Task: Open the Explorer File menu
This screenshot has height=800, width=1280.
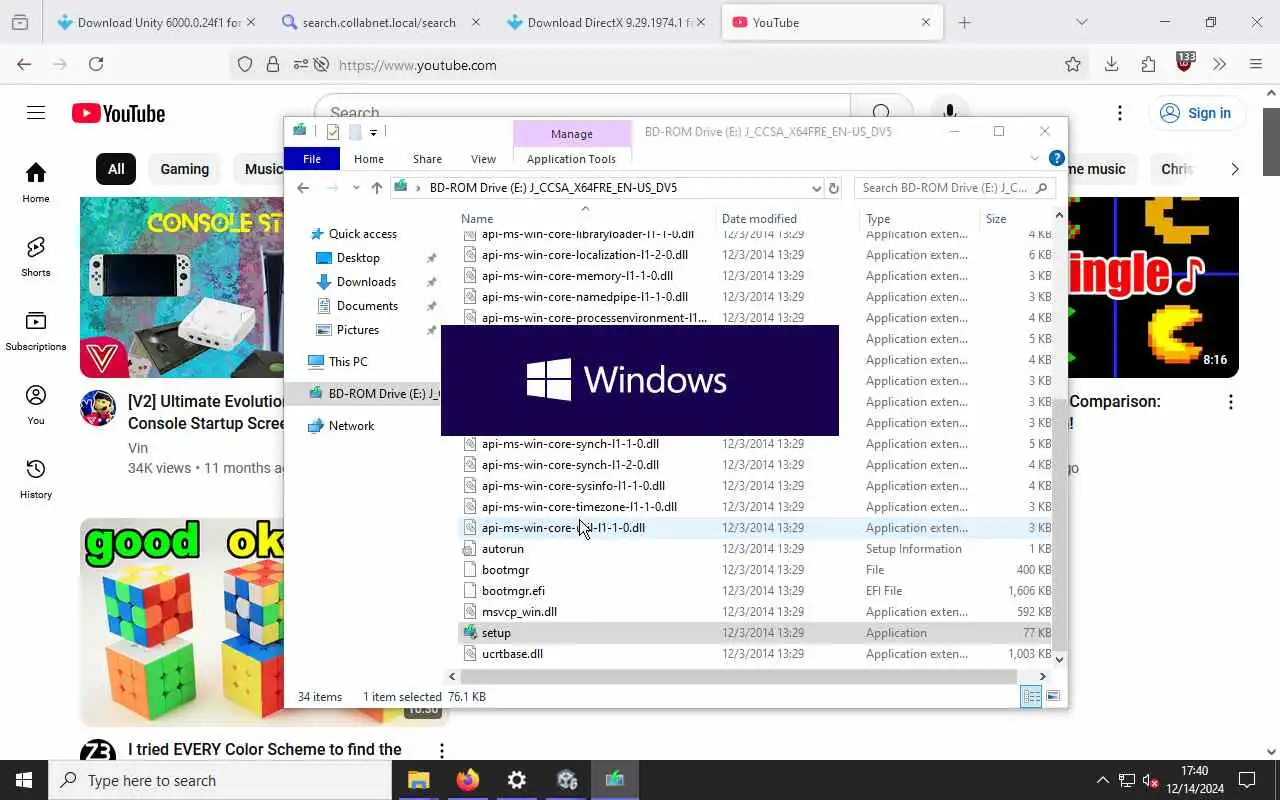Action: (312, 159)
